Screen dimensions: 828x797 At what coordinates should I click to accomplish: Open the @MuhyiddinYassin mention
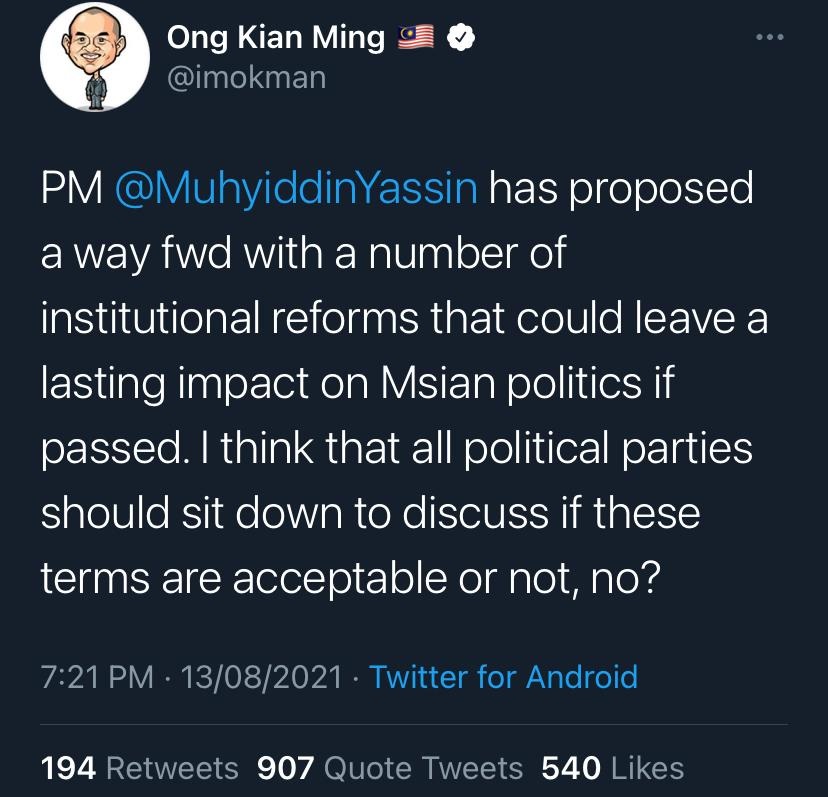296,188
